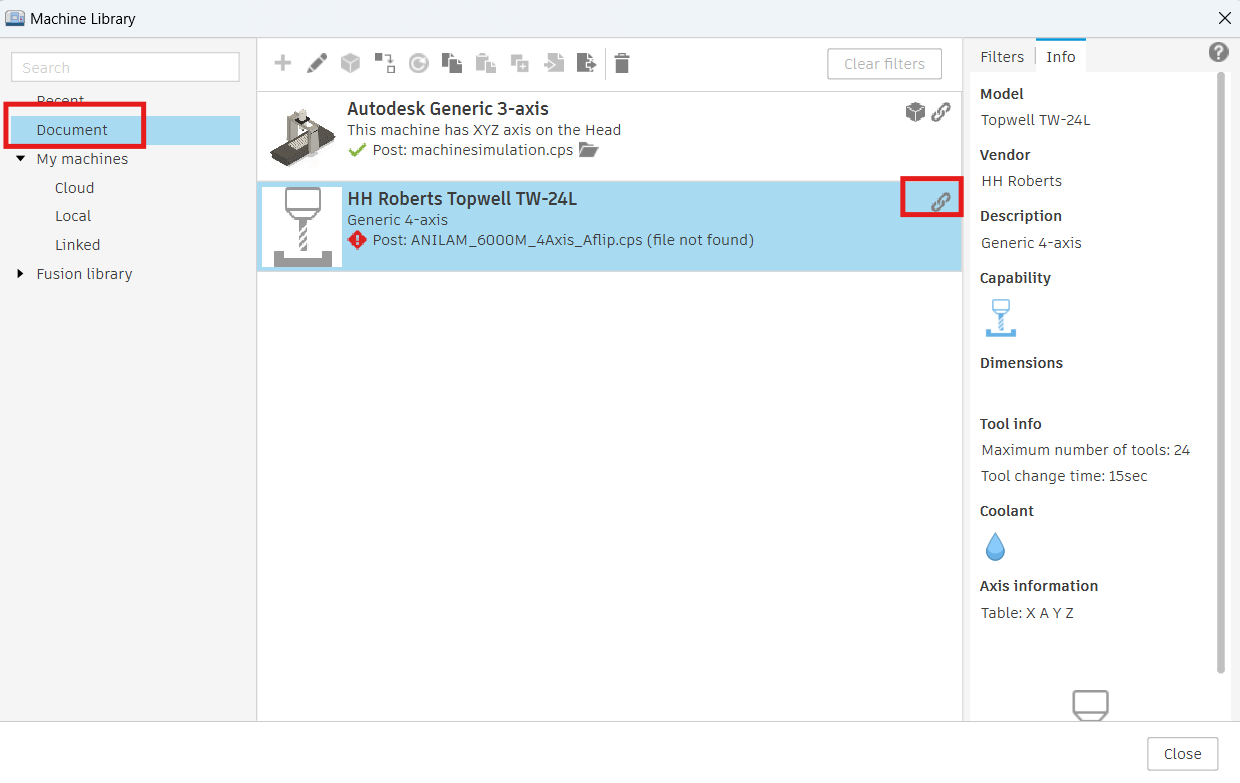The width and height of the screenshot is (1240, 783).
Task: Click the Machine Library title bar icon
Action: point(15,18)
